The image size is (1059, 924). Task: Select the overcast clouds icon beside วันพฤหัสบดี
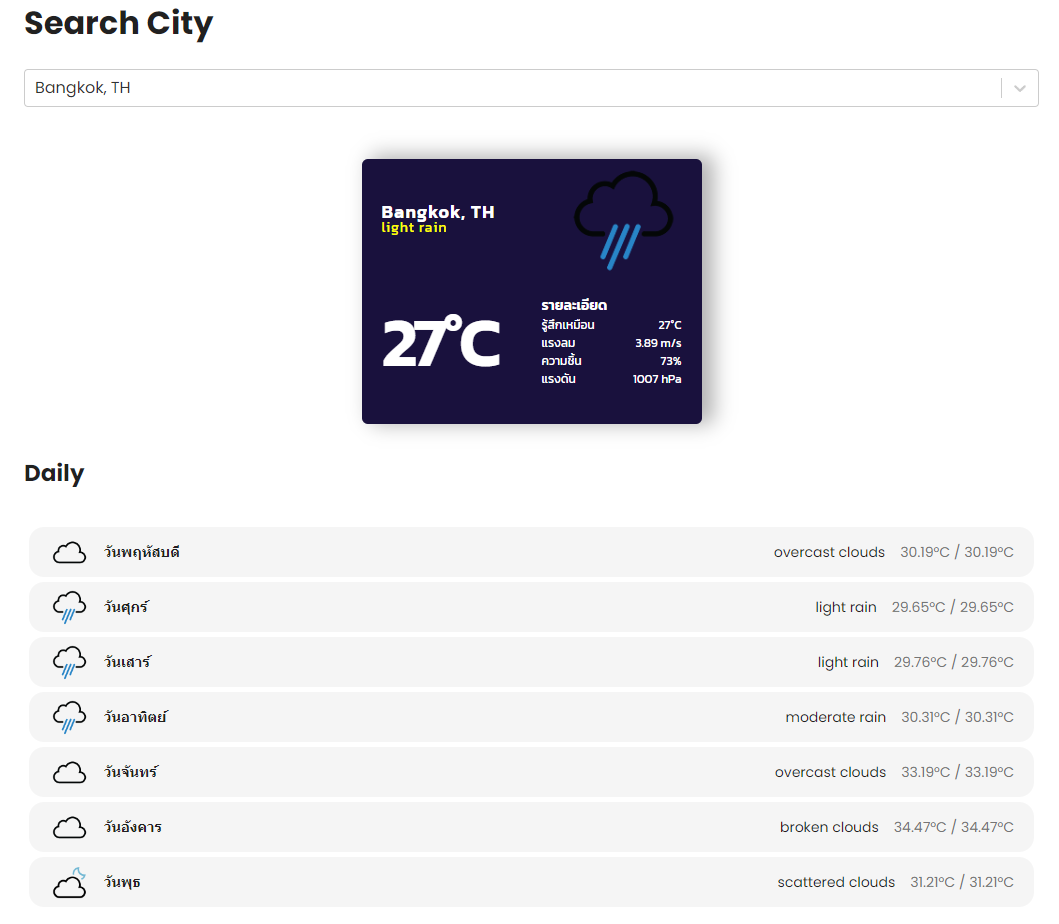coord(69,551)
